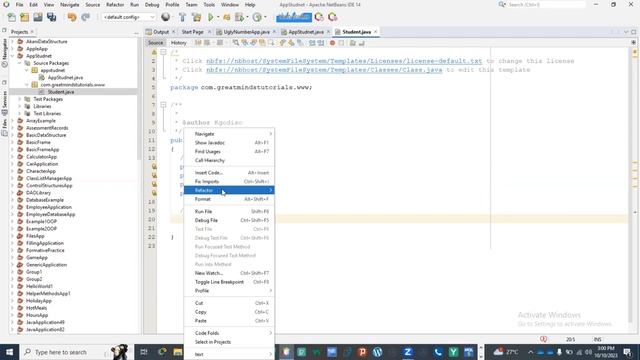Click the Profile Project icon
Screen dimensions: 640x360
pyautogui.click(x=257, y=17)
